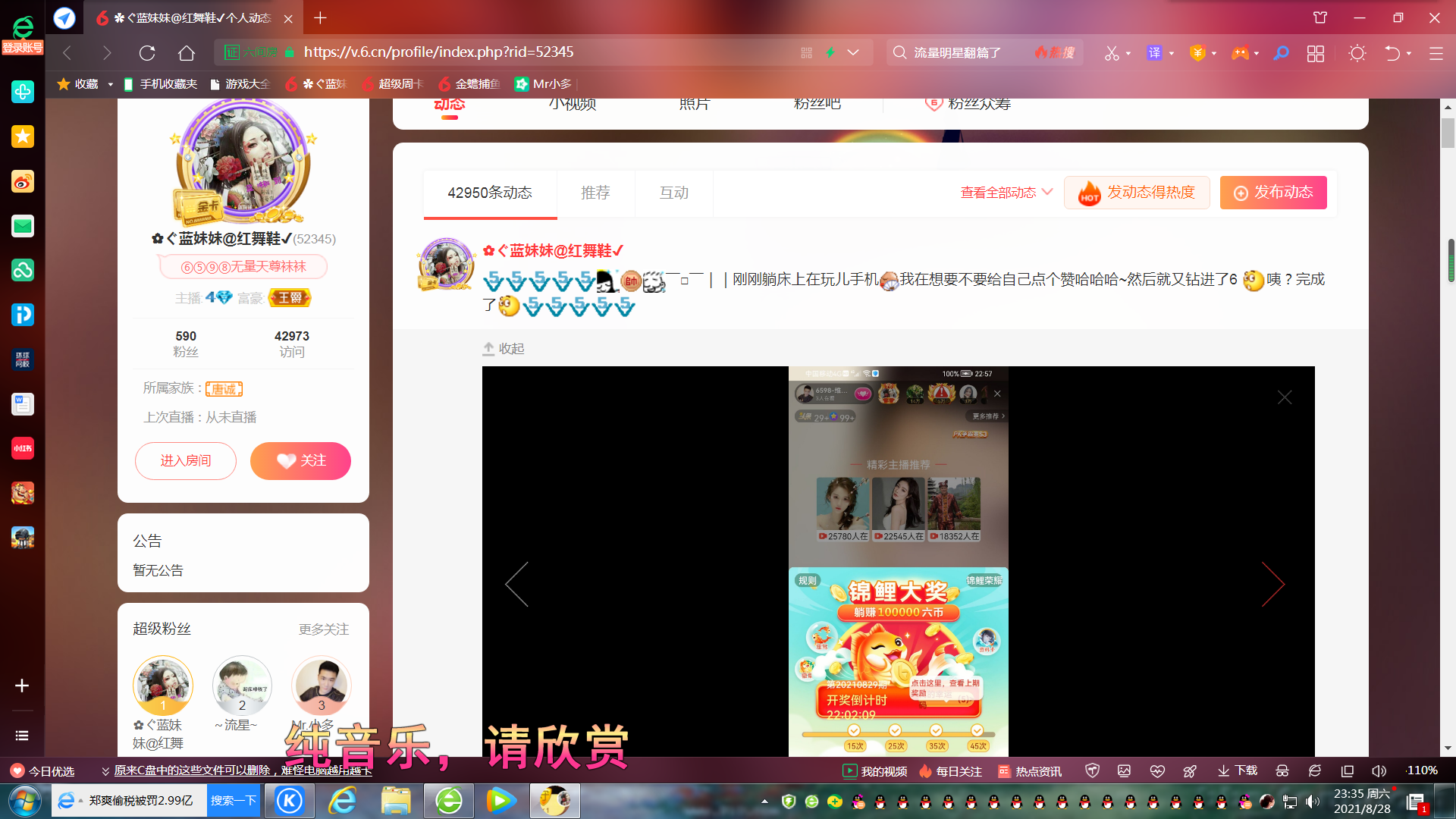Open the 今日优选 status bar item

42,771
